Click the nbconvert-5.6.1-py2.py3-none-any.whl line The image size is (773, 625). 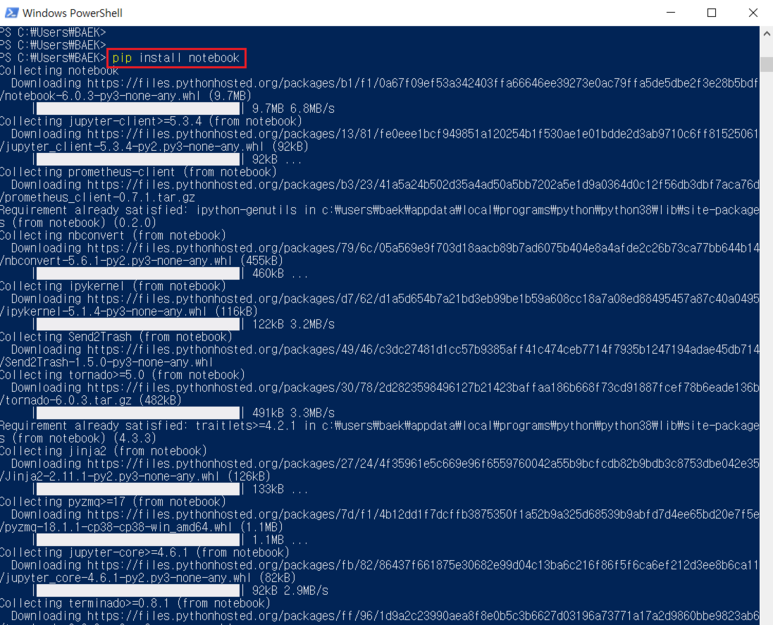(141, 261)
